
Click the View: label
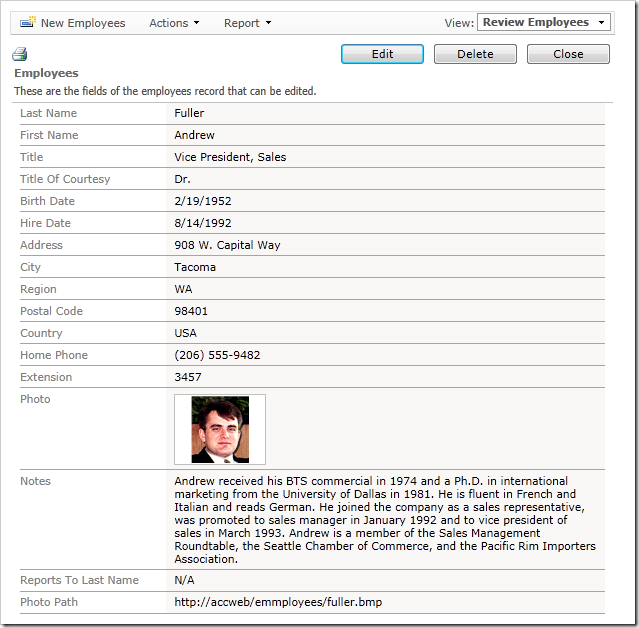(459, 23)
